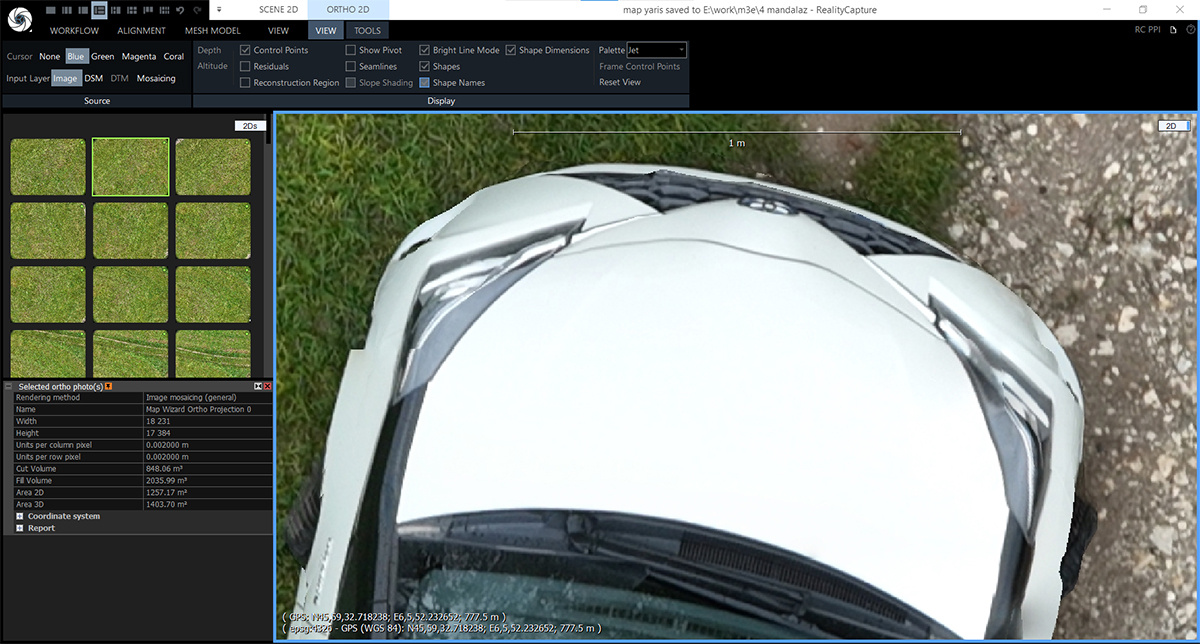Viewport: 1200px width, 644px height.
Task: Pin the Selected ortho photo(s) panel
Action: tap(108, 386)
